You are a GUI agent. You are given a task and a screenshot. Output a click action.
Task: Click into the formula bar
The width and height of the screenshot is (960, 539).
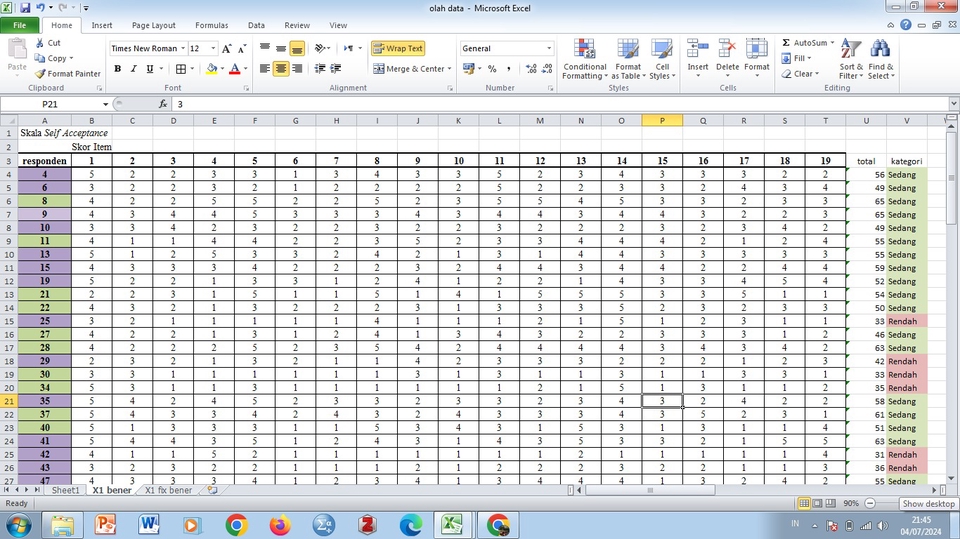click(560, 104)
